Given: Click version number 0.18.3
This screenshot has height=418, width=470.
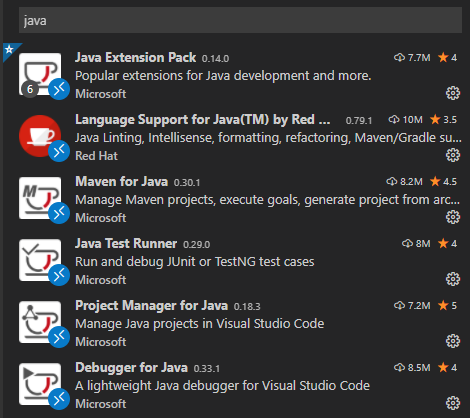Looking at the screenshot, I should (247, 307).
